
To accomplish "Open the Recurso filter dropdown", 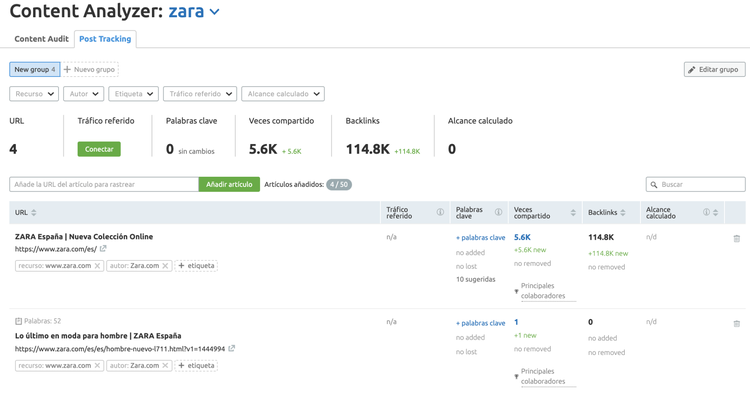I will click(x=34, y=94).
